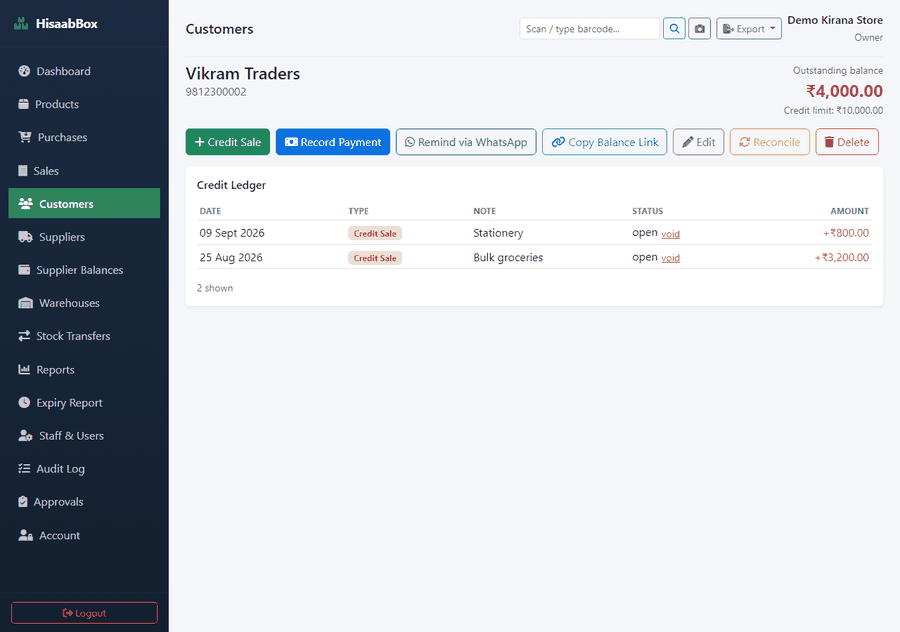Screen dimensions: 900x632
Task: Navigate to Sales
Action: [84, 170]
